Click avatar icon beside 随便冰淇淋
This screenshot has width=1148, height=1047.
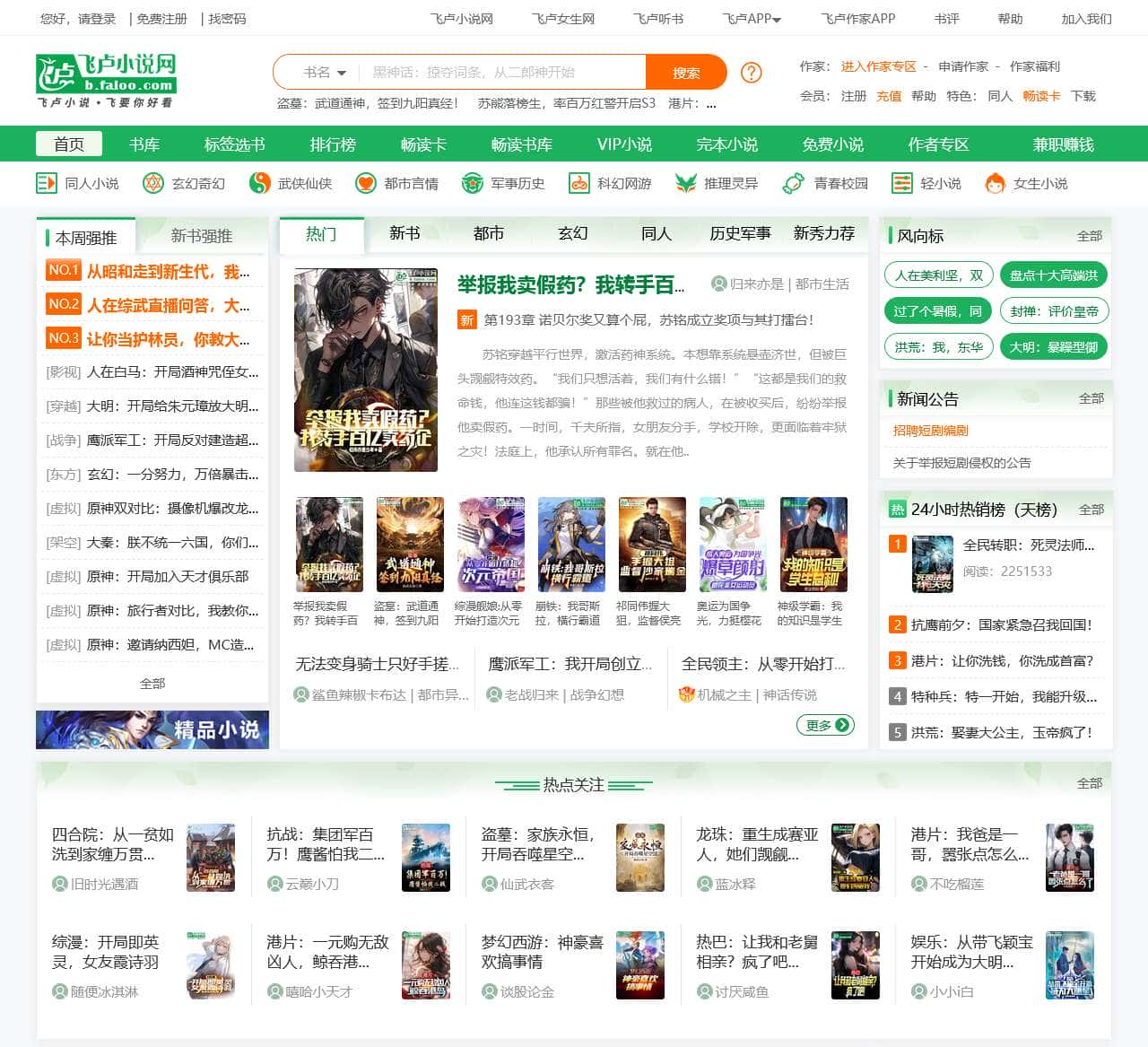coord(60,991)
